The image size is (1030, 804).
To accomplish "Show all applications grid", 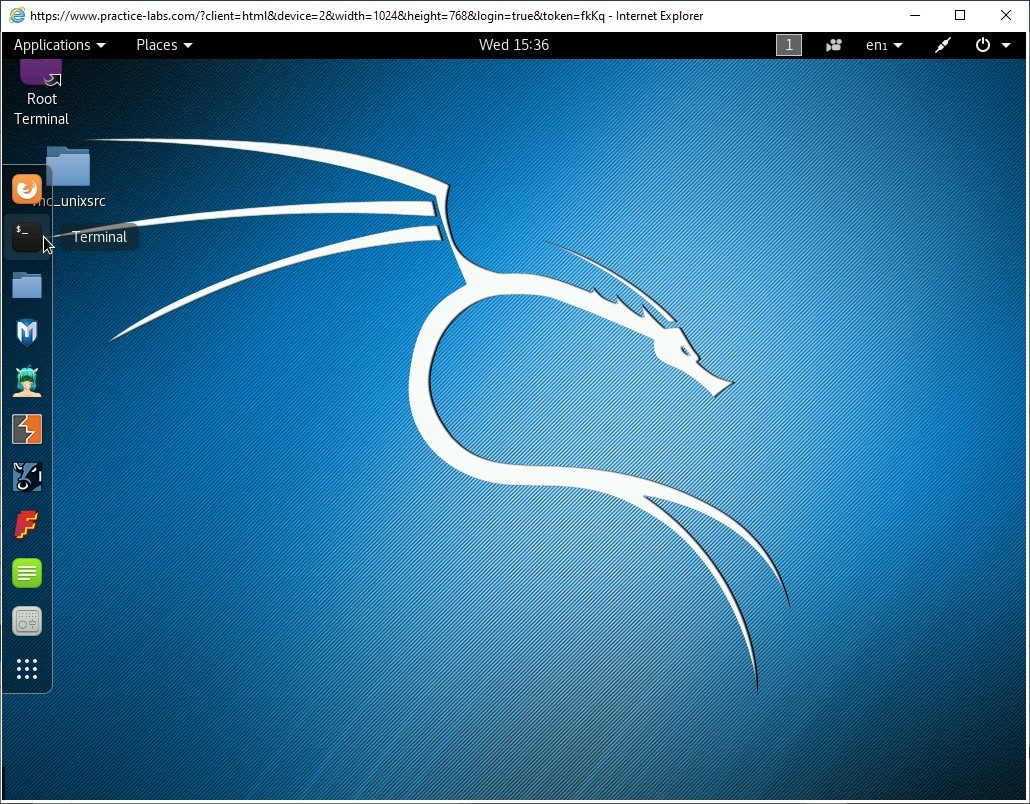I will tap(27, 669).
